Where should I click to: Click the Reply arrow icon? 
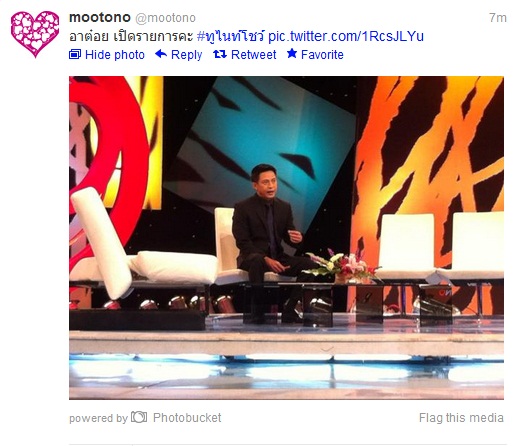[x=161, y=54]
